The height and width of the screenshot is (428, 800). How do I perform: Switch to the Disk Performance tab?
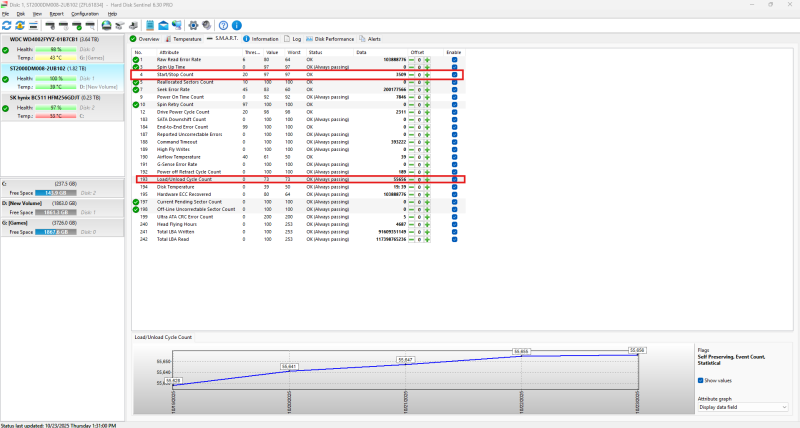coord(330,39)
